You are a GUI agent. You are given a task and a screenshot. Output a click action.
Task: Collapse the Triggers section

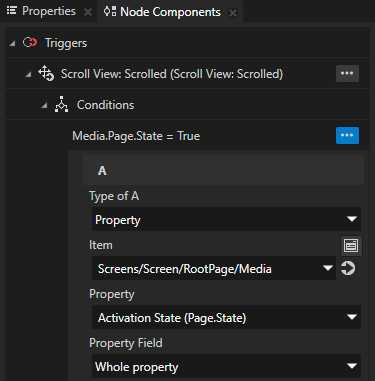(x=12, y=43)
